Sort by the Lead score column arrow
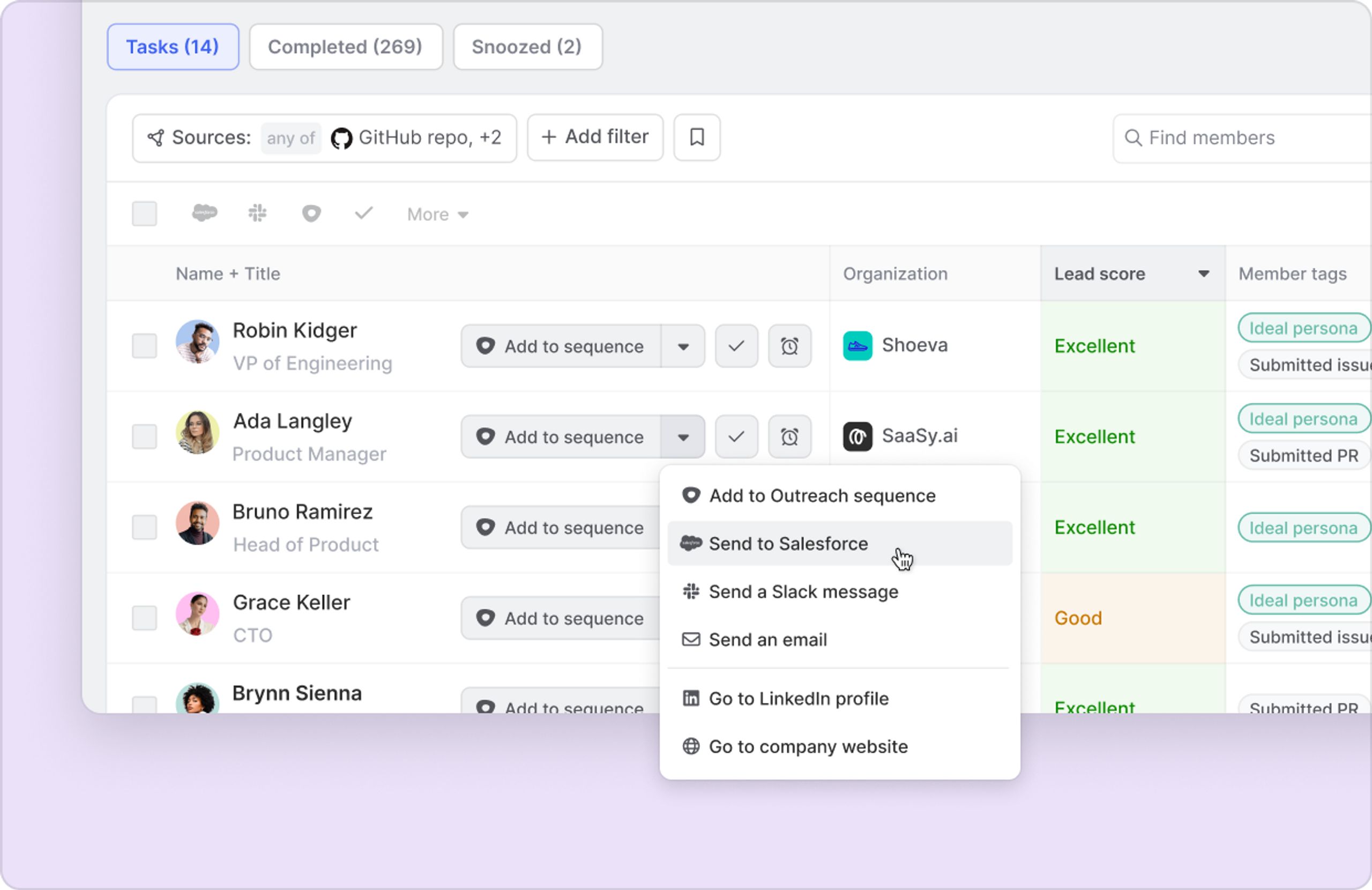Image resolution: width=1372 pixels, height=890 pixels. [1203, 274]
